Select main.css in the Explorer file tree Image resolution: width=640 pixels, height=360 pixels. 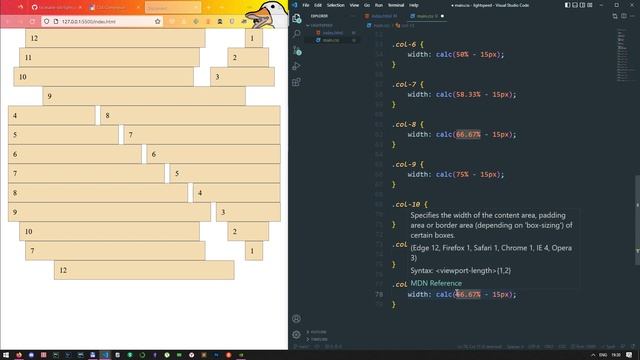point(331,40)
